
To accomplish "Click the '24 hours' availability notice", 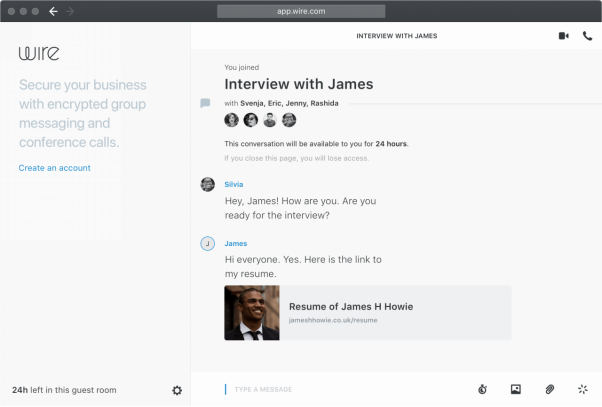I will pyautogui.click(x=316, y=144).
